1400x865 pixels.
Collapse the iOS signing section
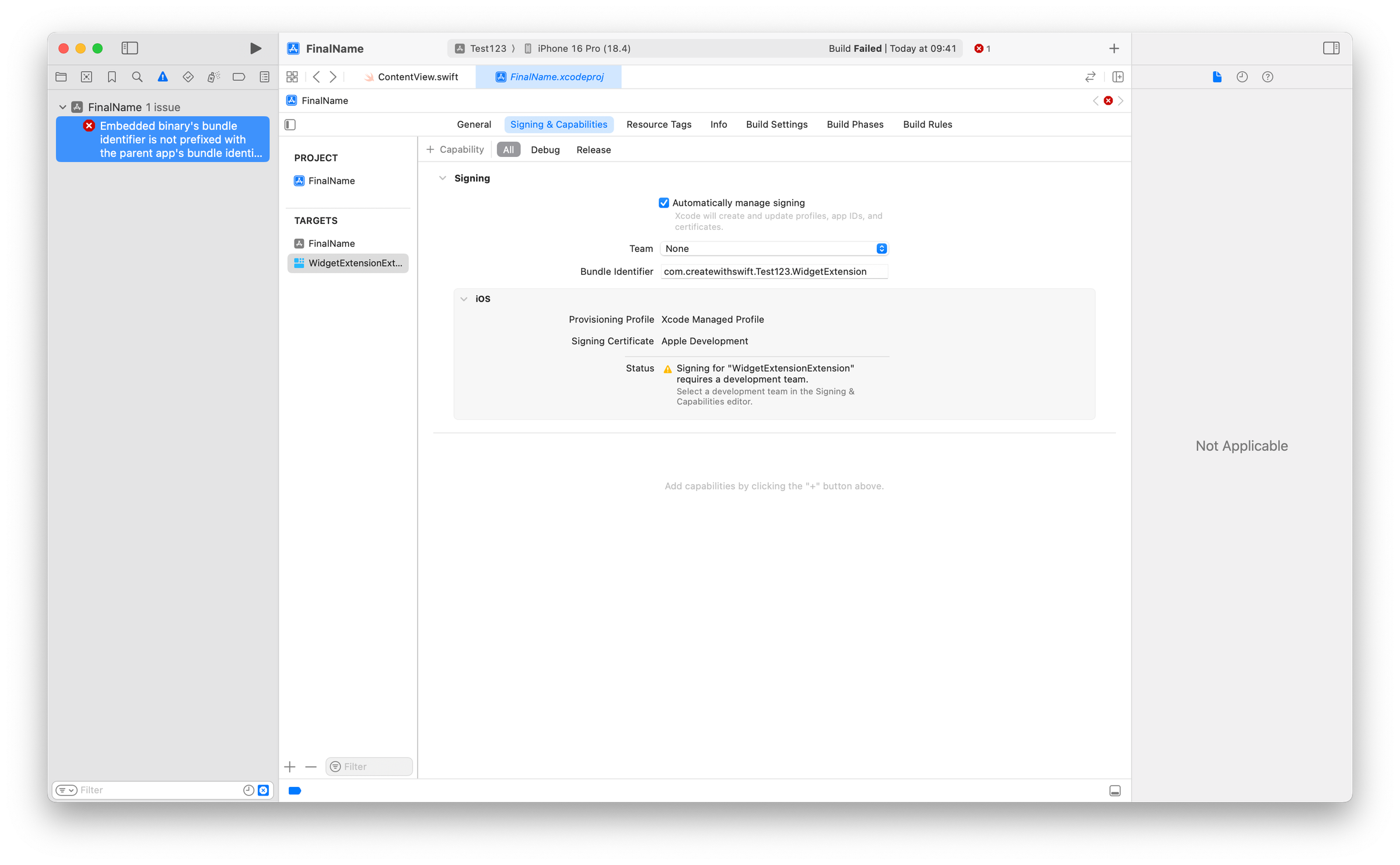click(x=464, y=298)
